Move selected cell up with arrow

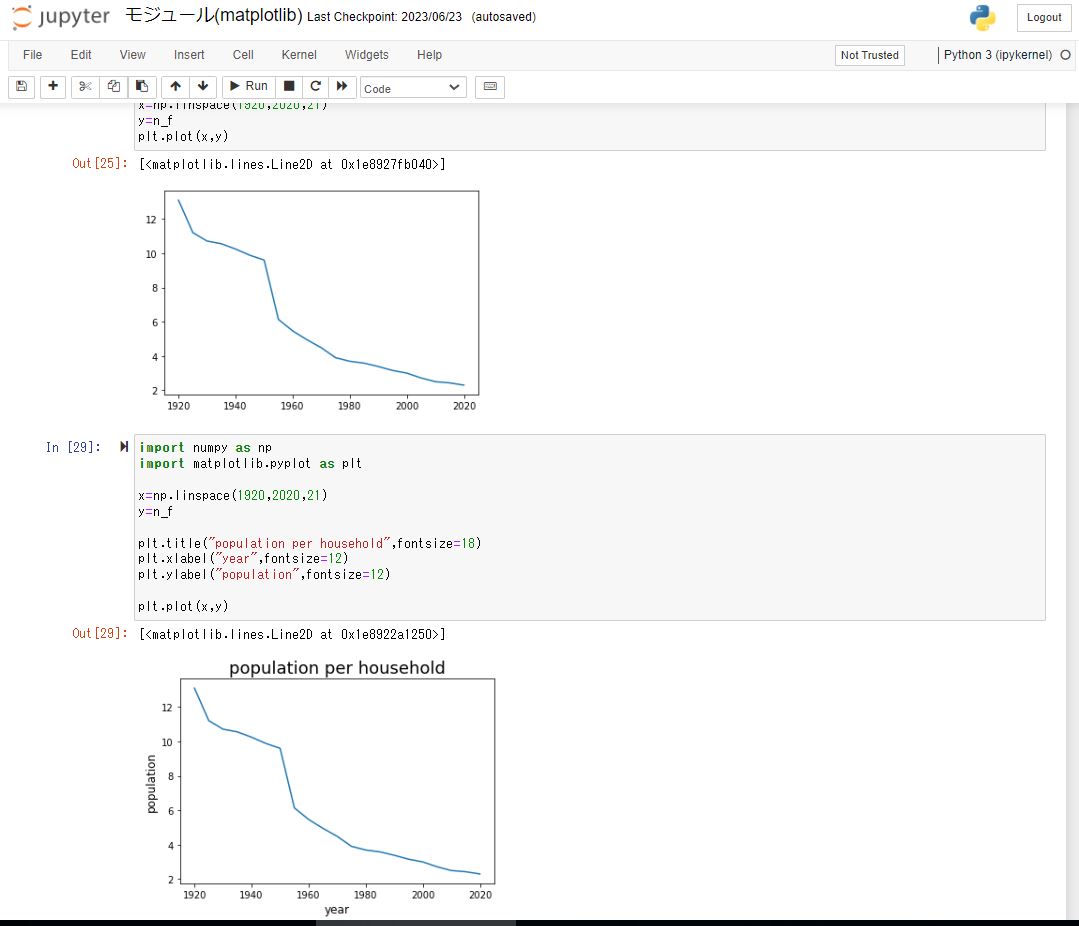[175, 87]
